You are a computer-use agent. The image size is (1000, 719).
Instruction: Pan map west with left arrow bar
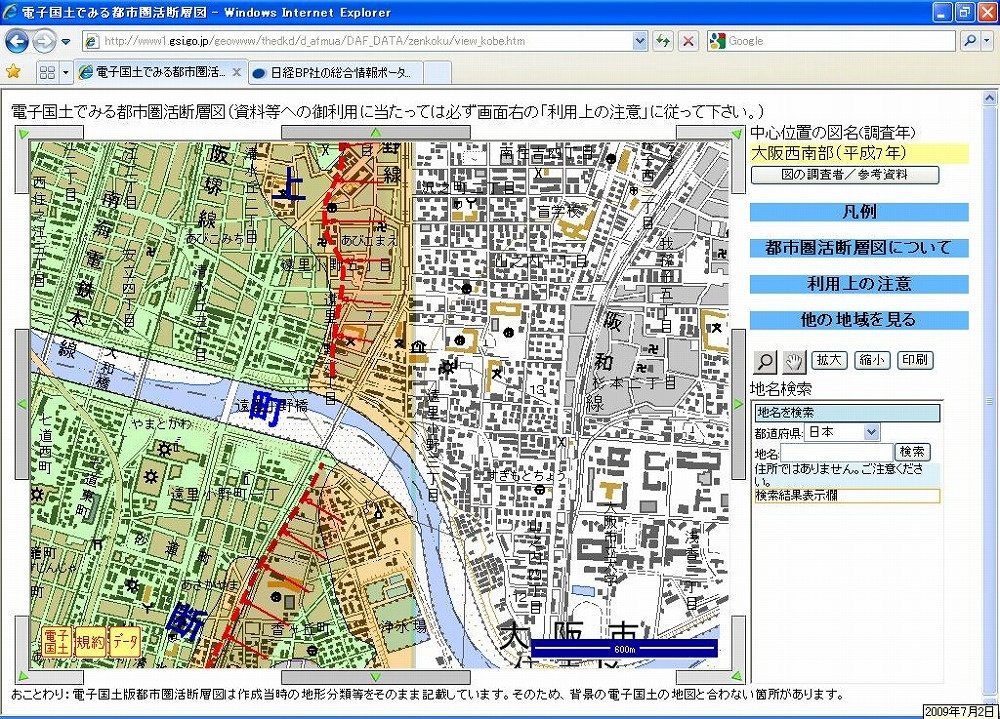tap(21, 402)
